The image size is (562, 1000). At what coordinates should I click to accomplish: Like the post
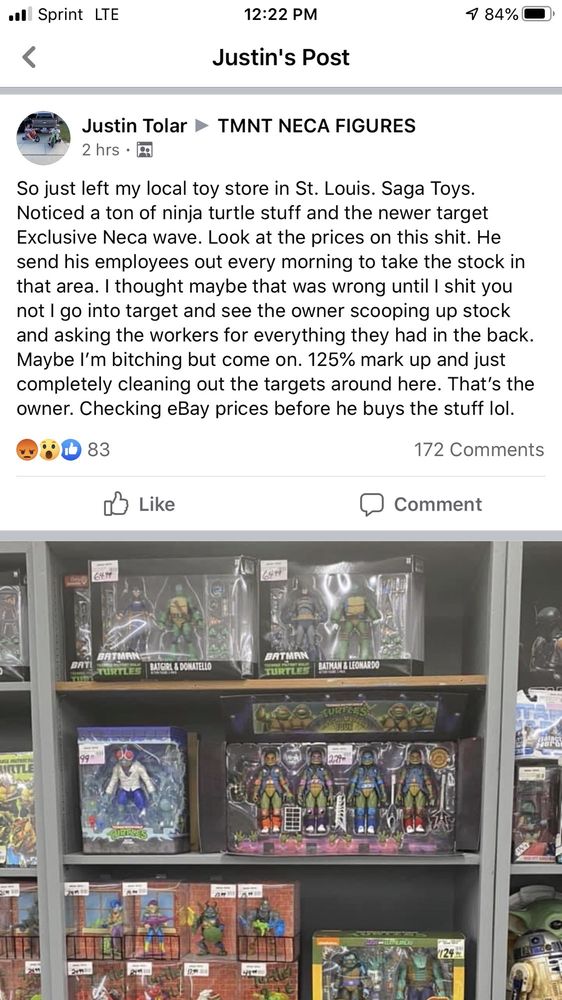coord(139,504)
